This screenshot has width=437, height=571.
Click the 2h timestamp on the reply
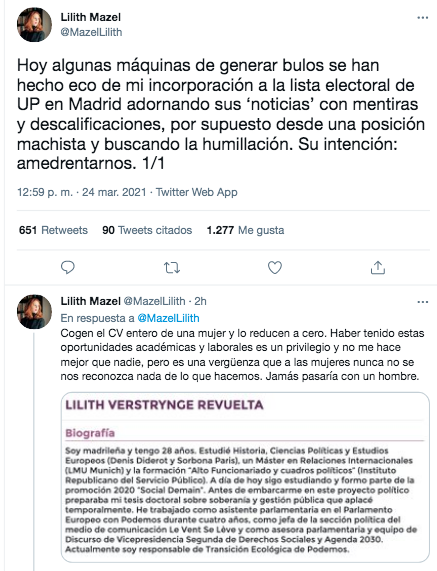coord(200,301)
